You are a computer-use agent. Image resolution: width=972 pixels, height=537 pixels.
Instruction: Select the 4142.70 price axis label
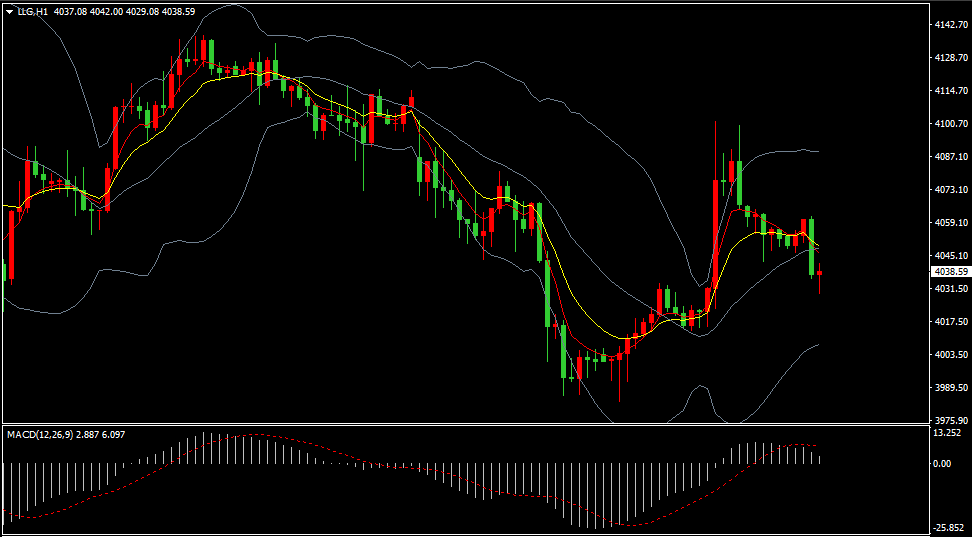(x=951, y=25)
